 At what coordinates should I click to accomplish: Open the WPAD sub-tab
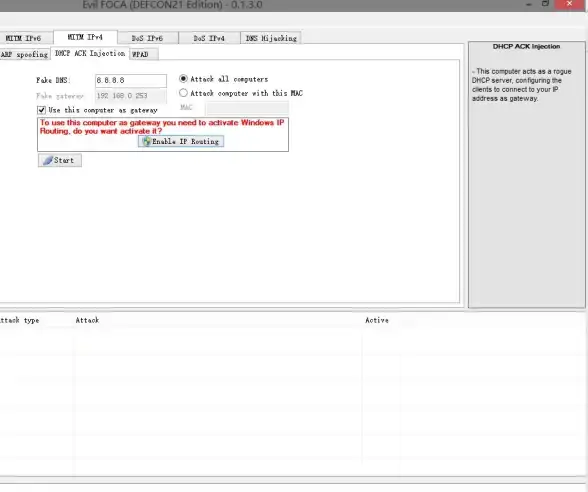tap(143, 54)
